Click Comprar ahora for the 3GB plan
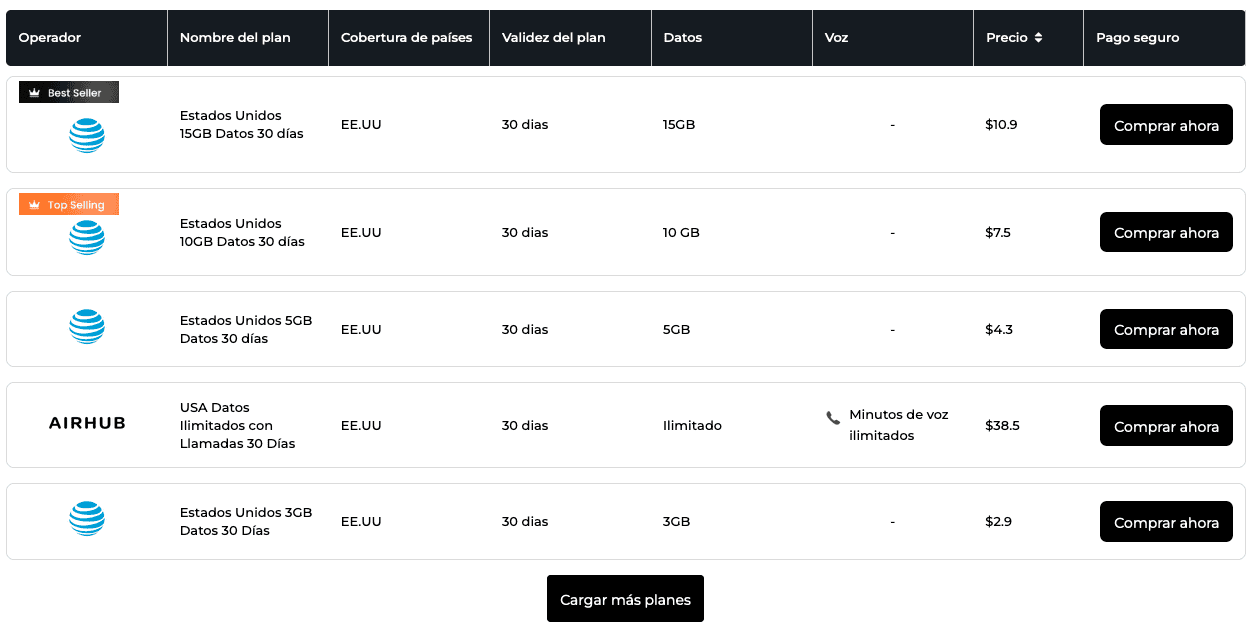The image size is (1251, 628). pos(1166,522)
